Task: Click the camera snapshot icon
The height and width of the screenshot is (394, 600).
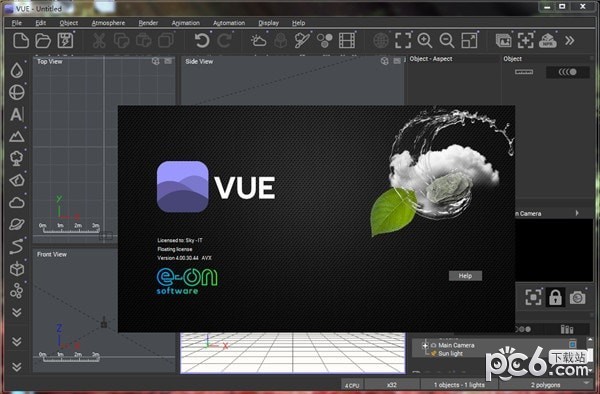Action: pyautogui.click(x=577, y=297)
